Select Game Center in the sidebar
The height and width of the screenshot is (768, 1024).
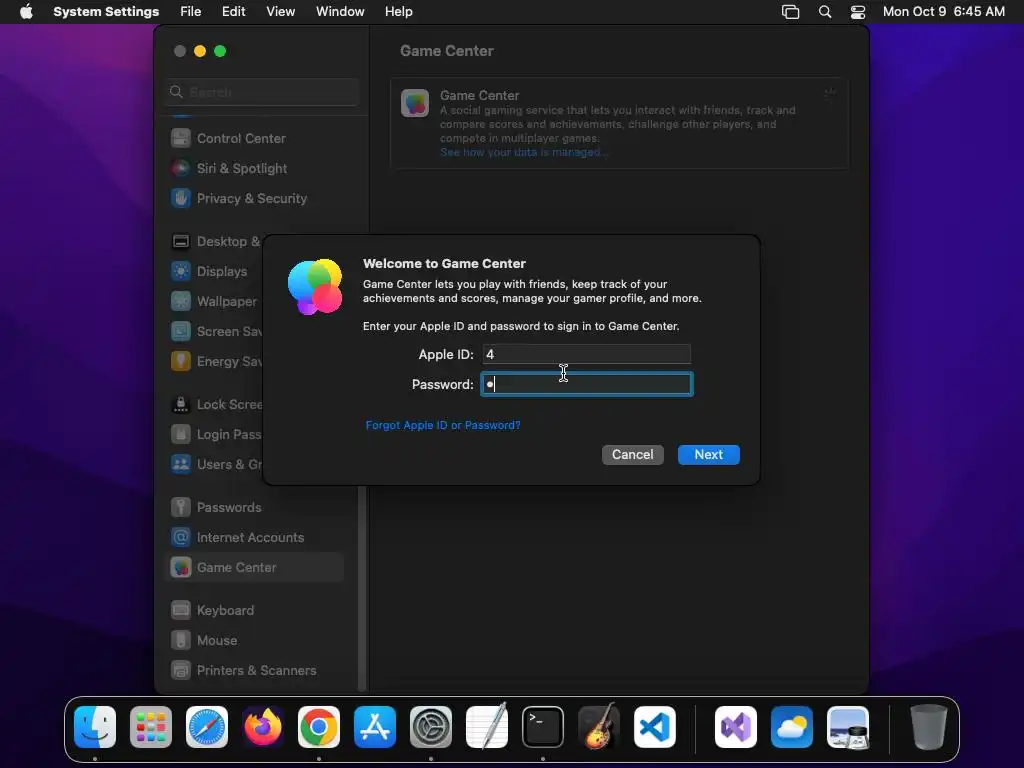(x=255, y=568)
